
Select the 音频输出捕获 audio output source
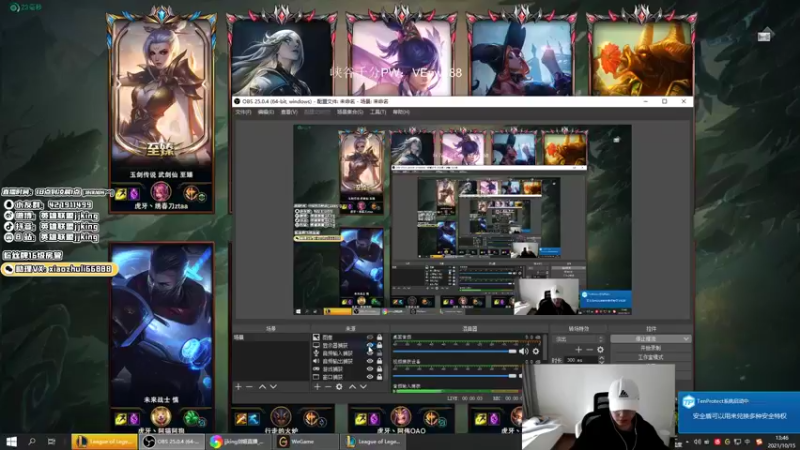pos(347,361)
